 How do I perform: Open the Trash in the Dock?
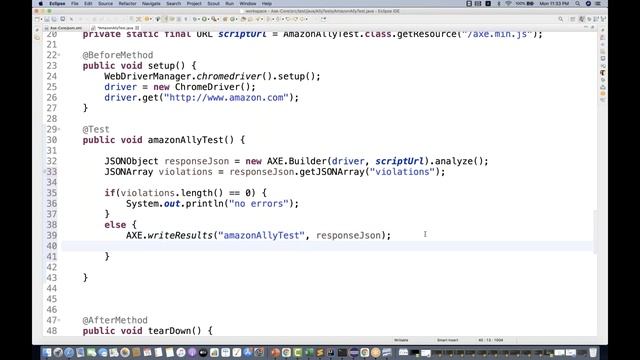point(593,352)
